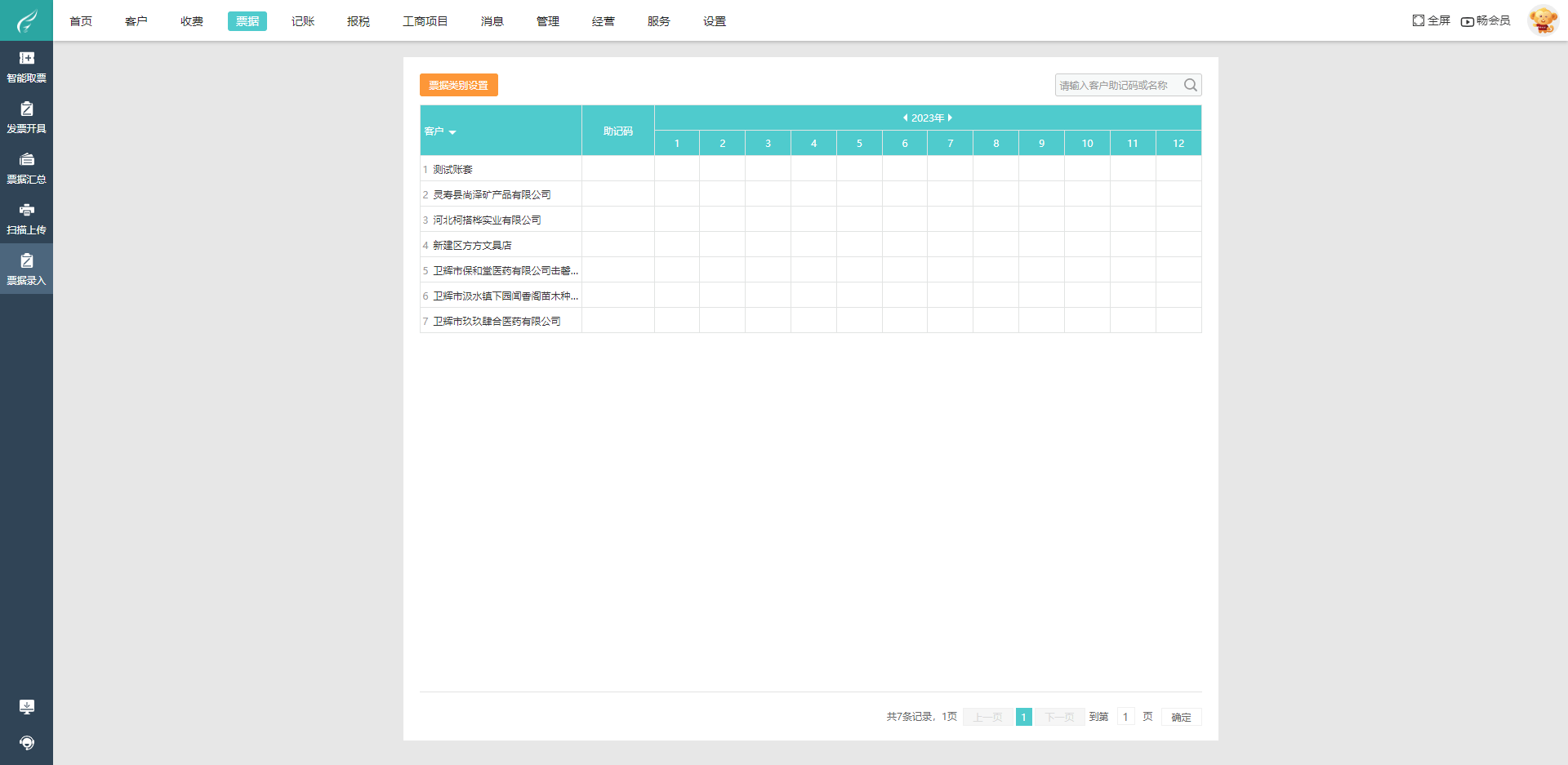Select page 1 in the pagination bar
Screen dimensions: 1568x765
1024,716
